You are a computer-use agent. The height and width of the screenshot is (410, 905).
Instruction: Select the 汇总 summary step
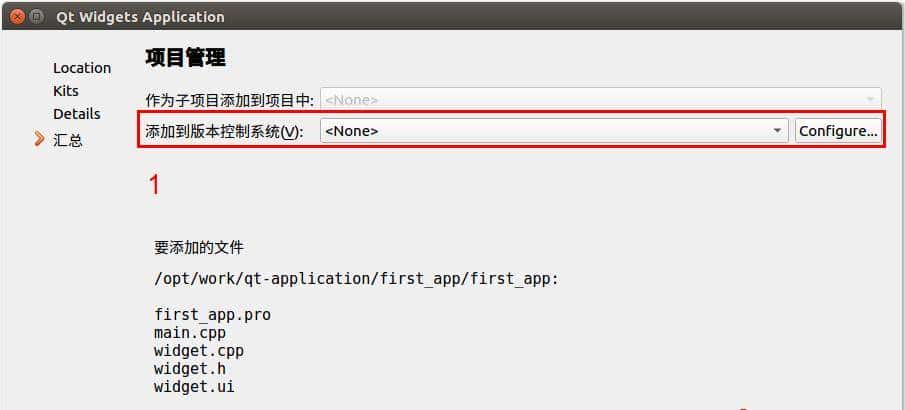pos(67,140)
